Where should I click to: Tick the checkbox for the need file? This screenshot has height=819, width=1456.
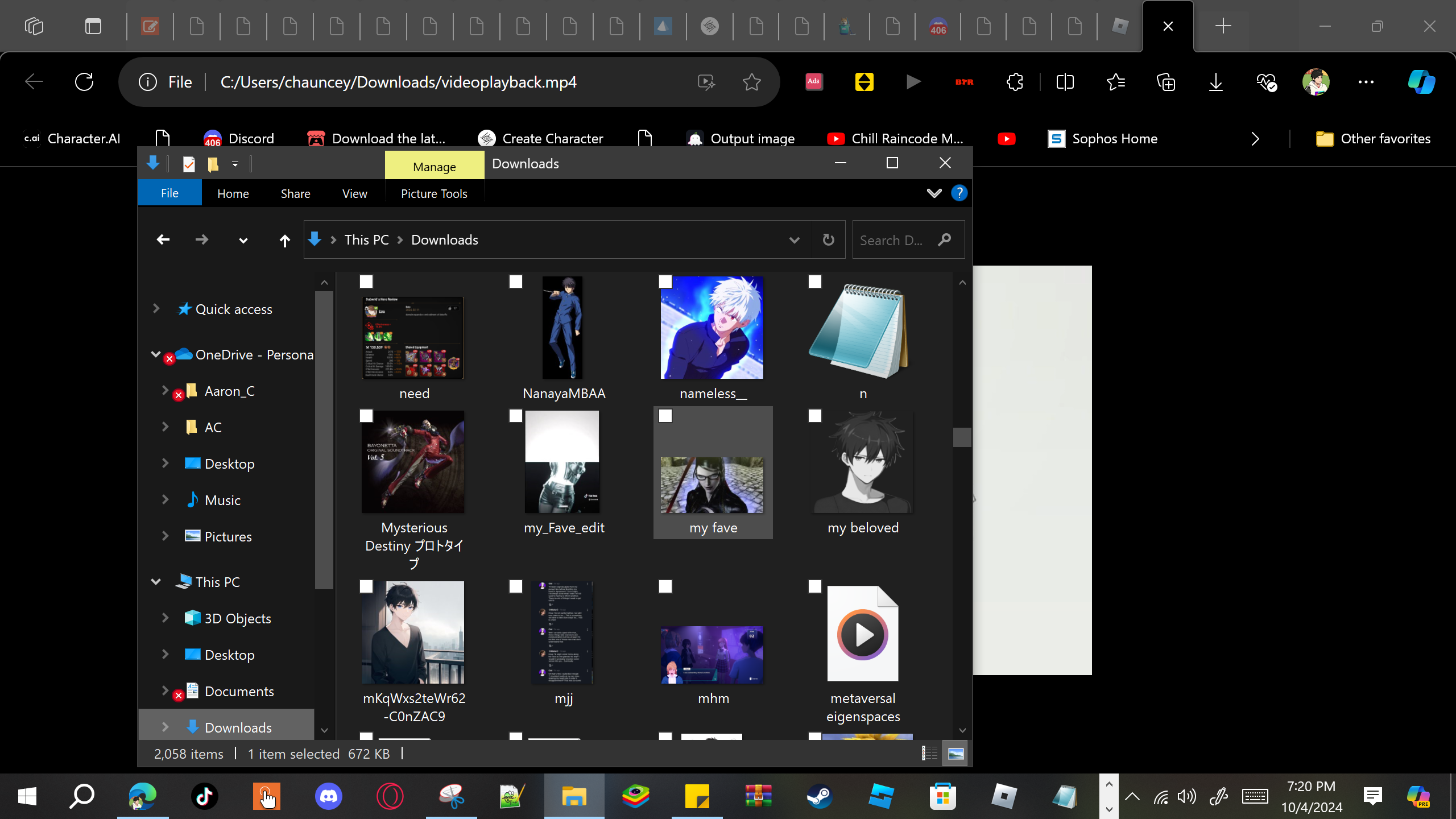[366, 282]
